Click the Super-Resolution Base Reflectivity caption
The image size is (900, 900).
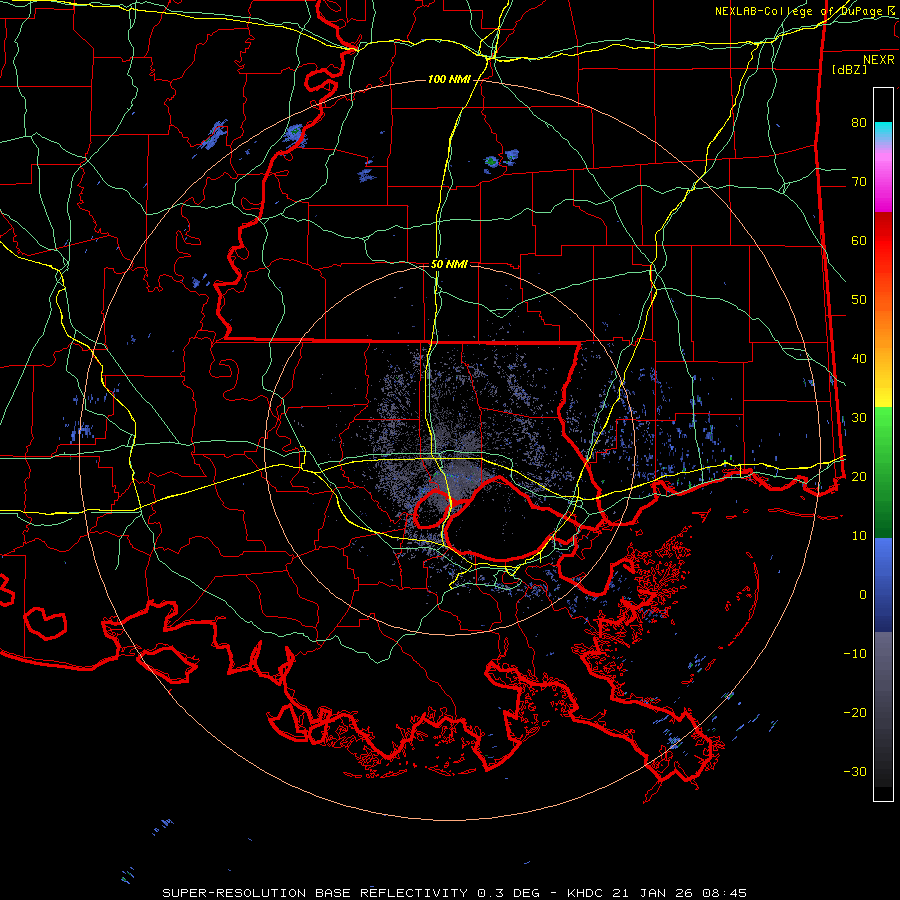[x=454, y=893]
